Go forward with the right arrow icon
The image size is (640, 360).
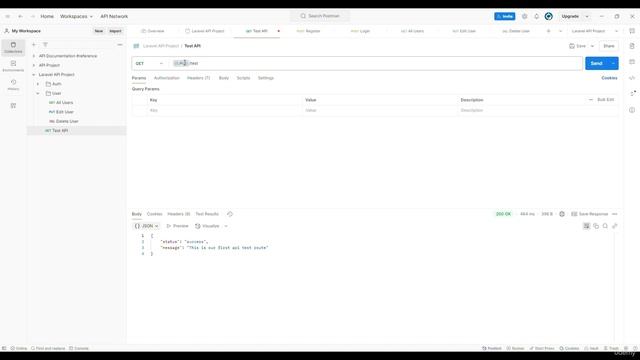[x=33, y=16]
